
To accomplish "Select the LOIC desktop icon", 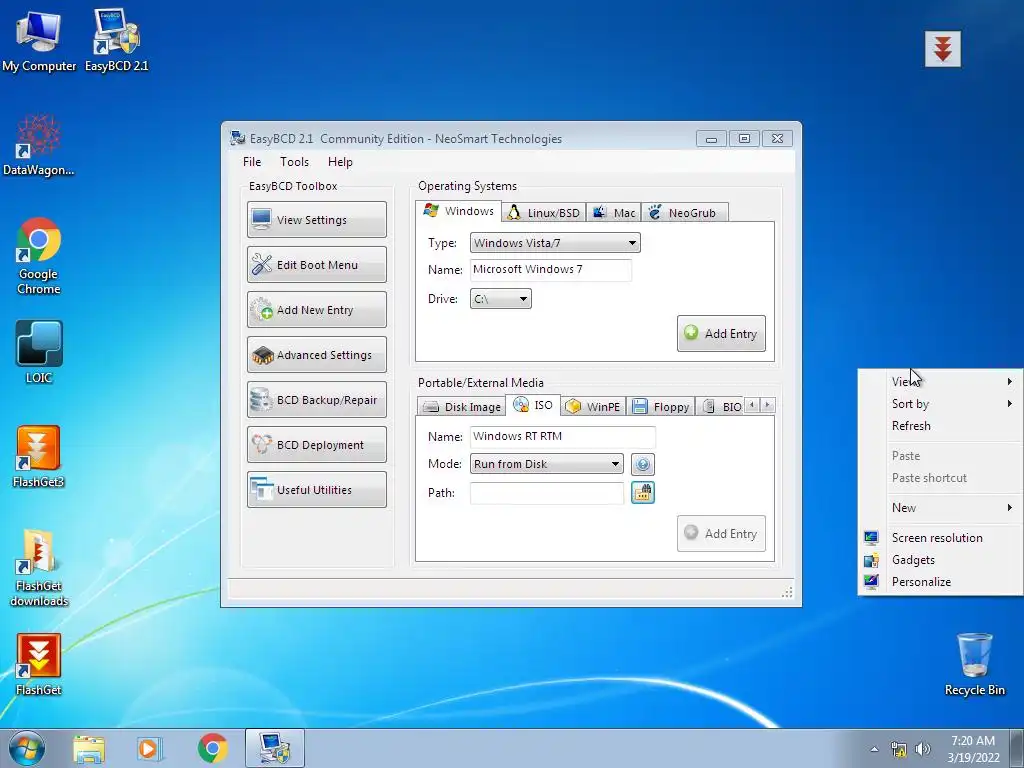I will [39, 351].
